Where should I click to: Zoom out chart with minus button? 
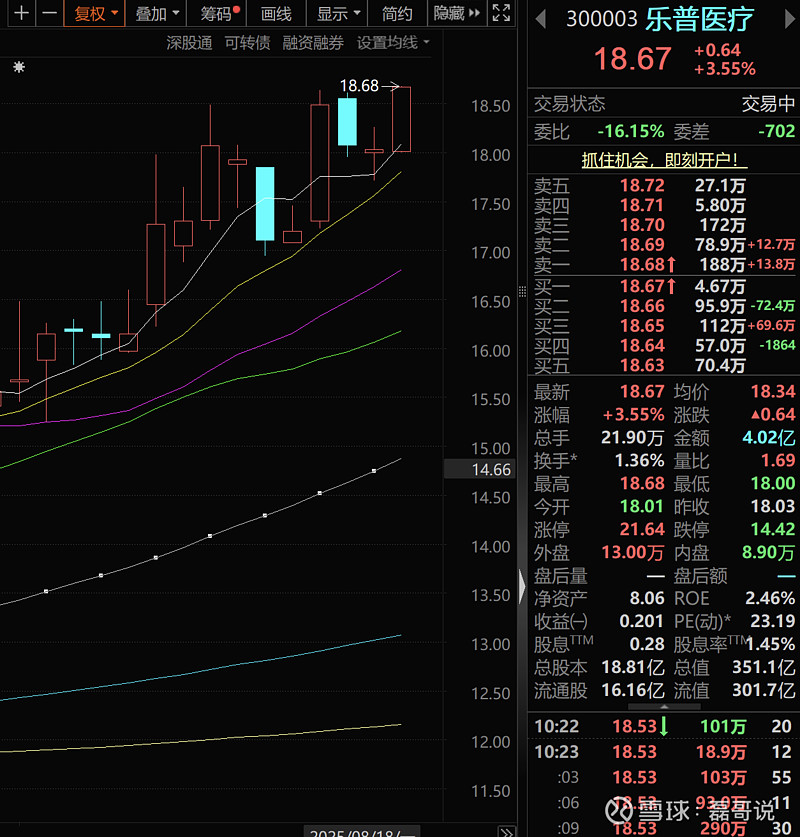coord(49,13)
